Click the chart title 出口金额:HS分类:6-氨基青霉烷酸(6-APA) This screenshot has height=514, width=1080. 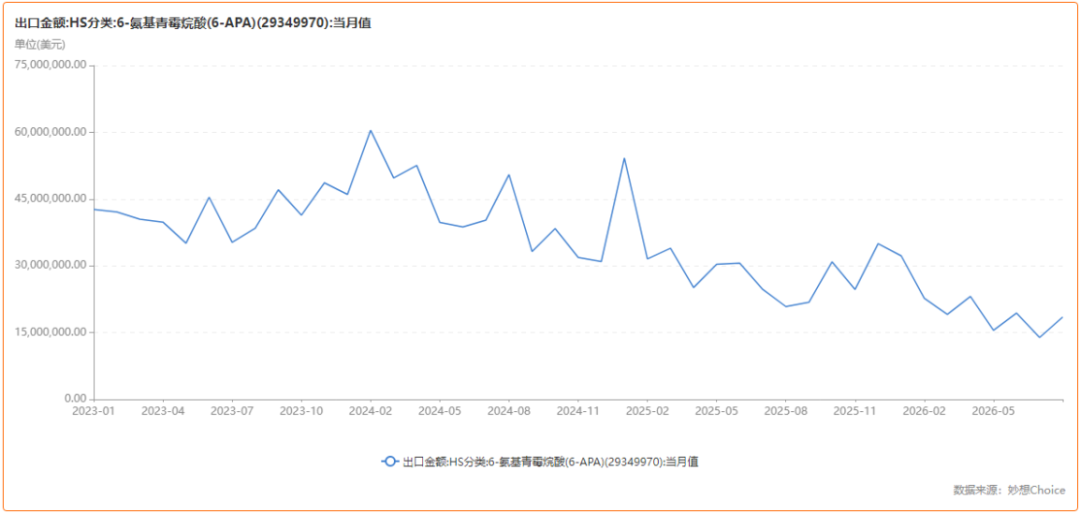coord(194,23)
